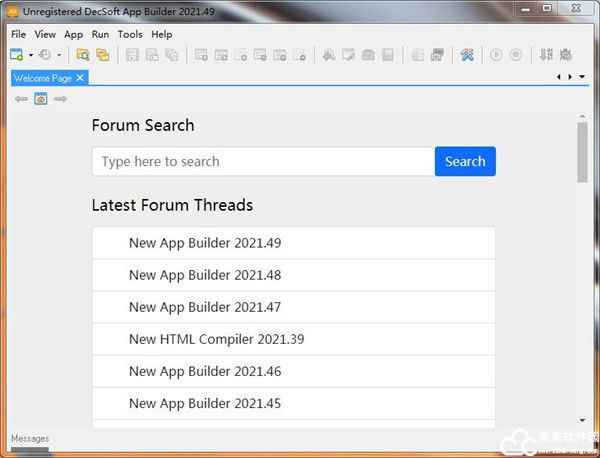
Task: Open the tab list dropdown arrow
Action: 582,77
